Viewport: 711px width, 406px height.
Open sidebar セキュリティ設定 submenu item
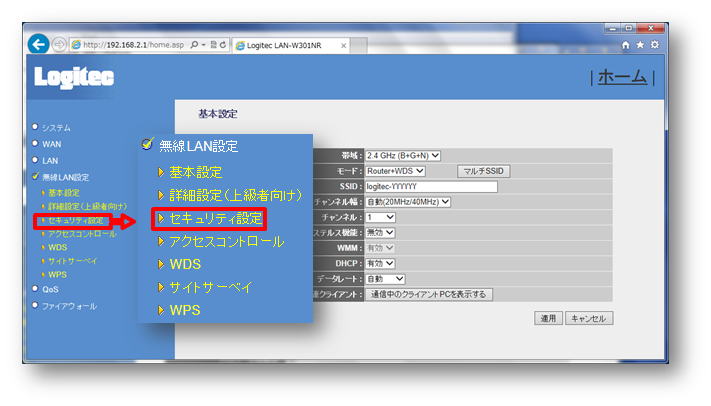[76, 220]
